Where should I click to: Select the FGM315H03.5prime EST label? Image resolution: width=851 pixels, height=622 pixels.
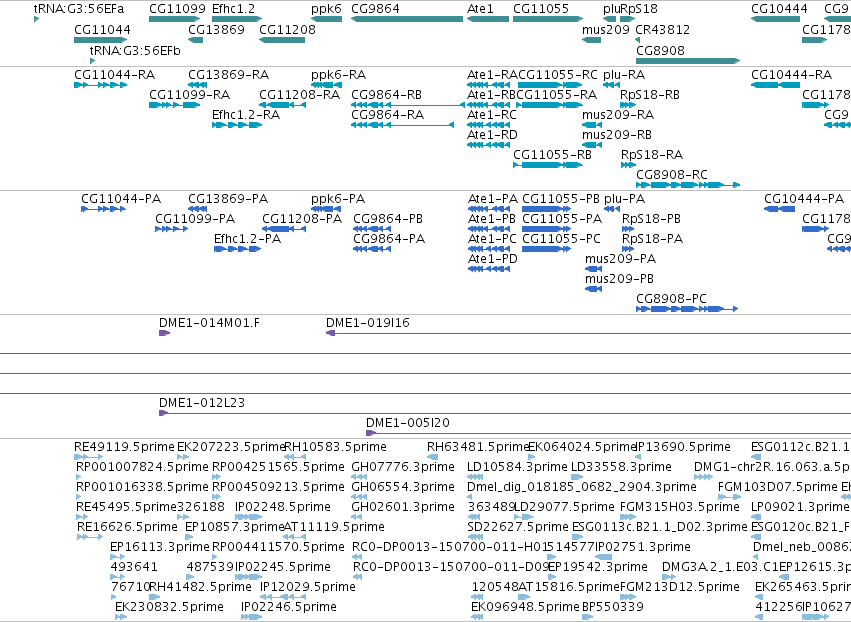coord(679,507)
